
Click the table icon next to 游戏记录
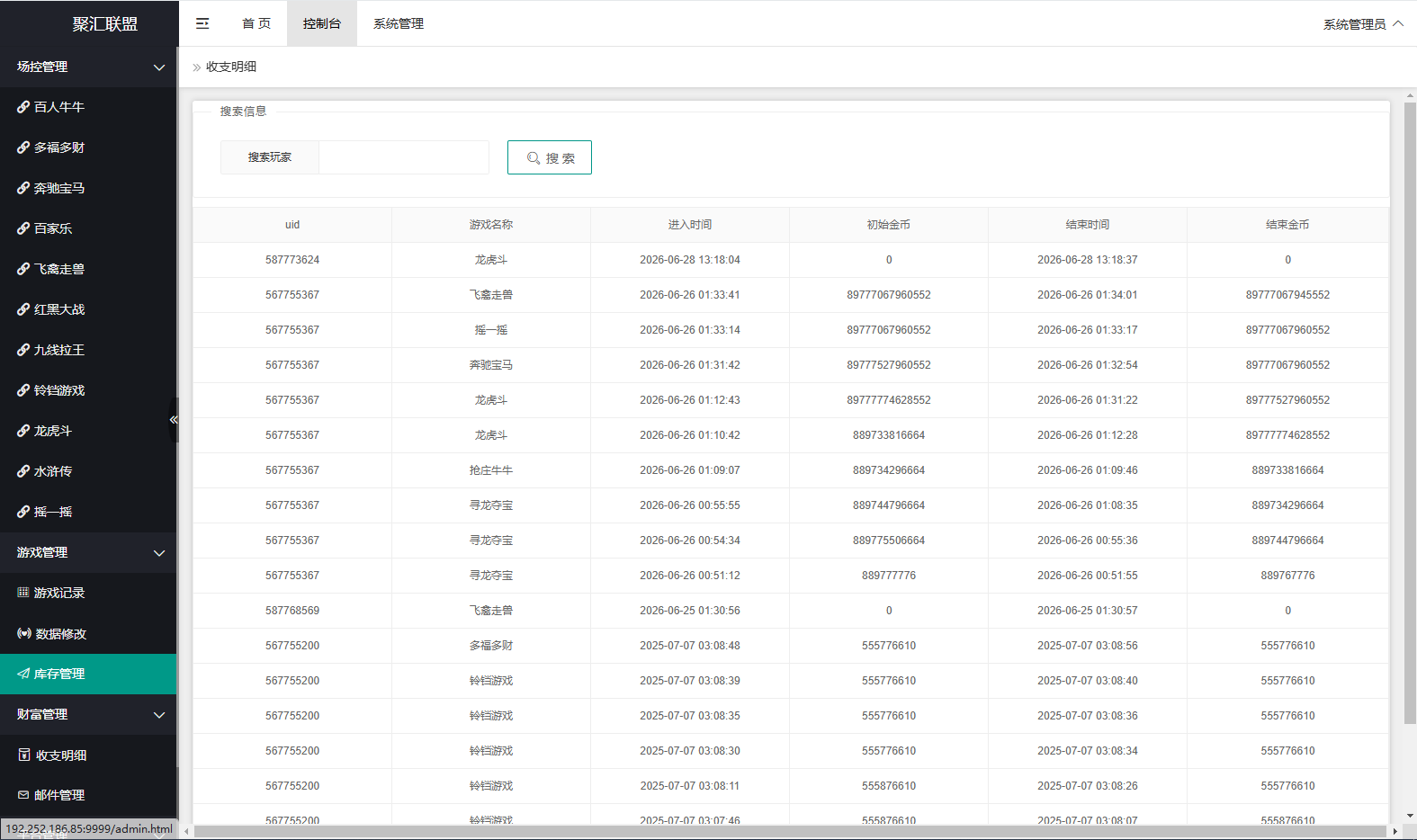(x=23, y=593)
